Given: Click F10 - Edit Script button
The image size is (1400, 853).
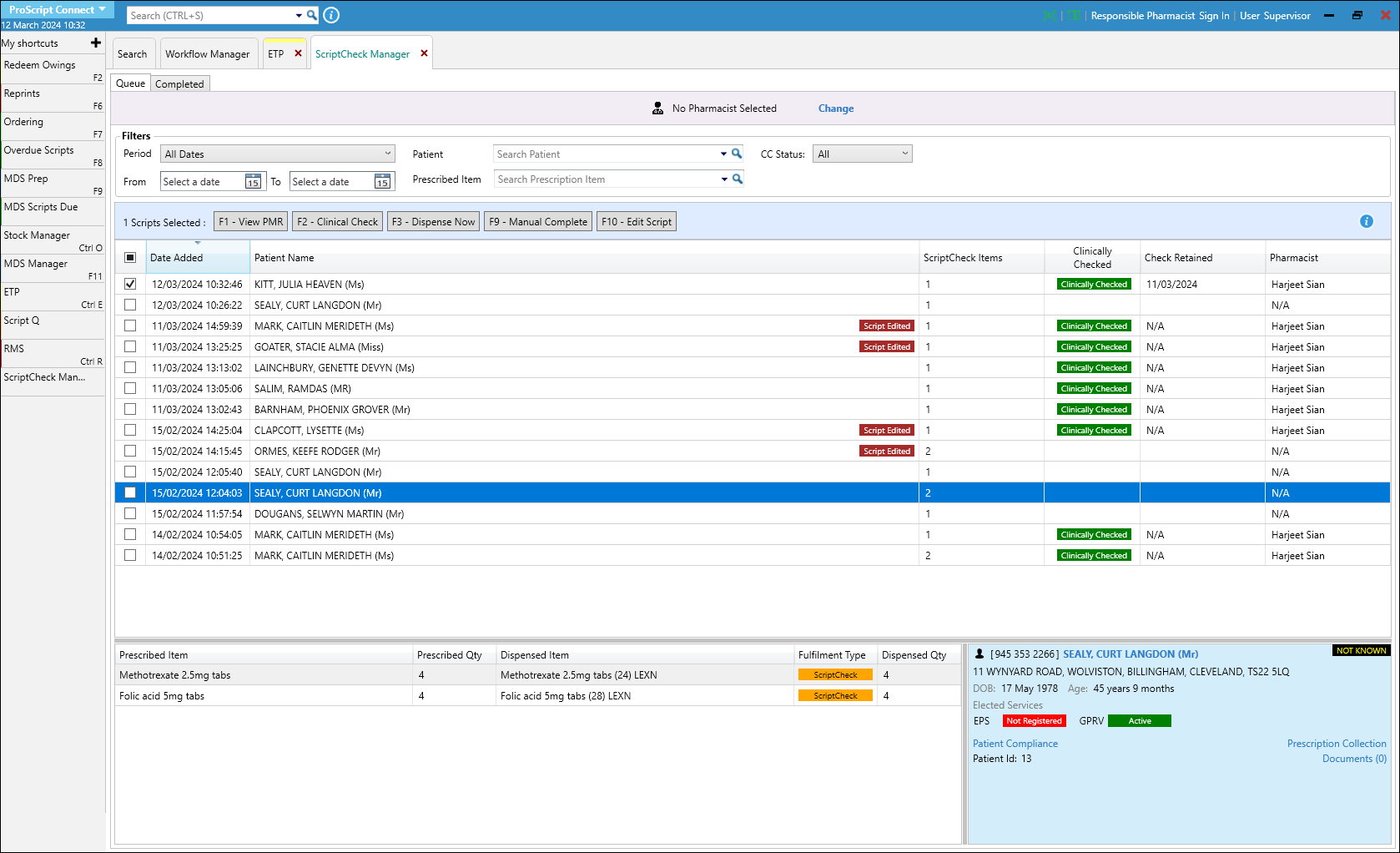Looking at the screenshot, I should [637, 221].
